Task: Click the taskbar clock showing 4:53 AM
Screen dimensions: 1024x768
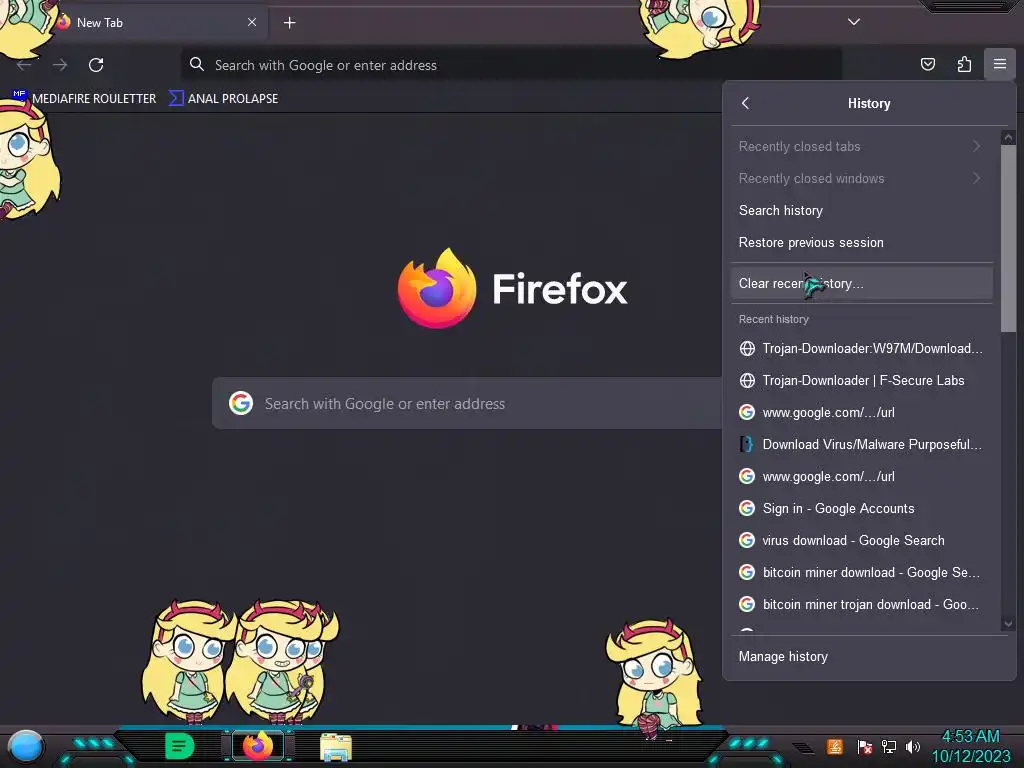Action: (x=971, y=746)
